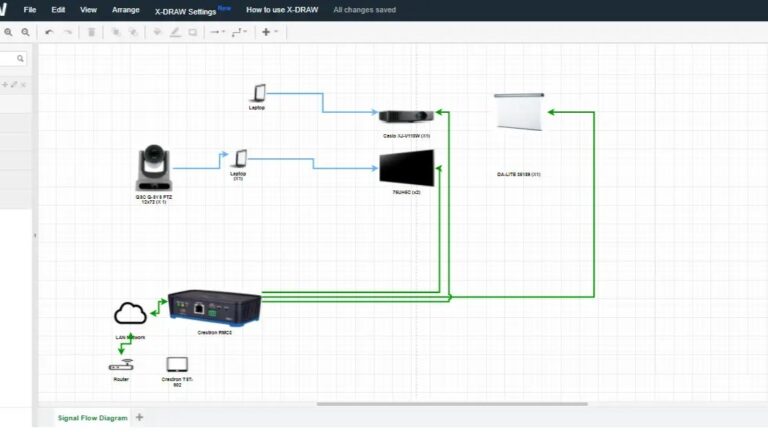Toggle the shadow rectangle icon
The image size is (768, 432).
(193, 32)
